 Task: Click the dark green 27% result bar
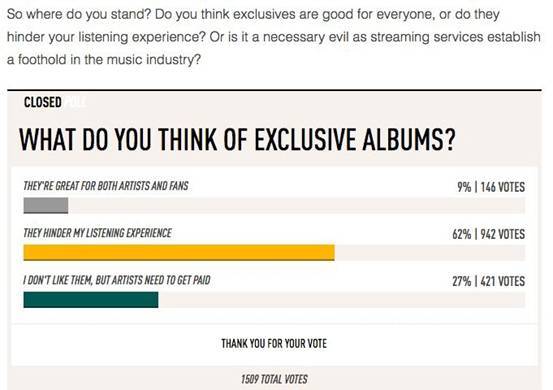91,300
